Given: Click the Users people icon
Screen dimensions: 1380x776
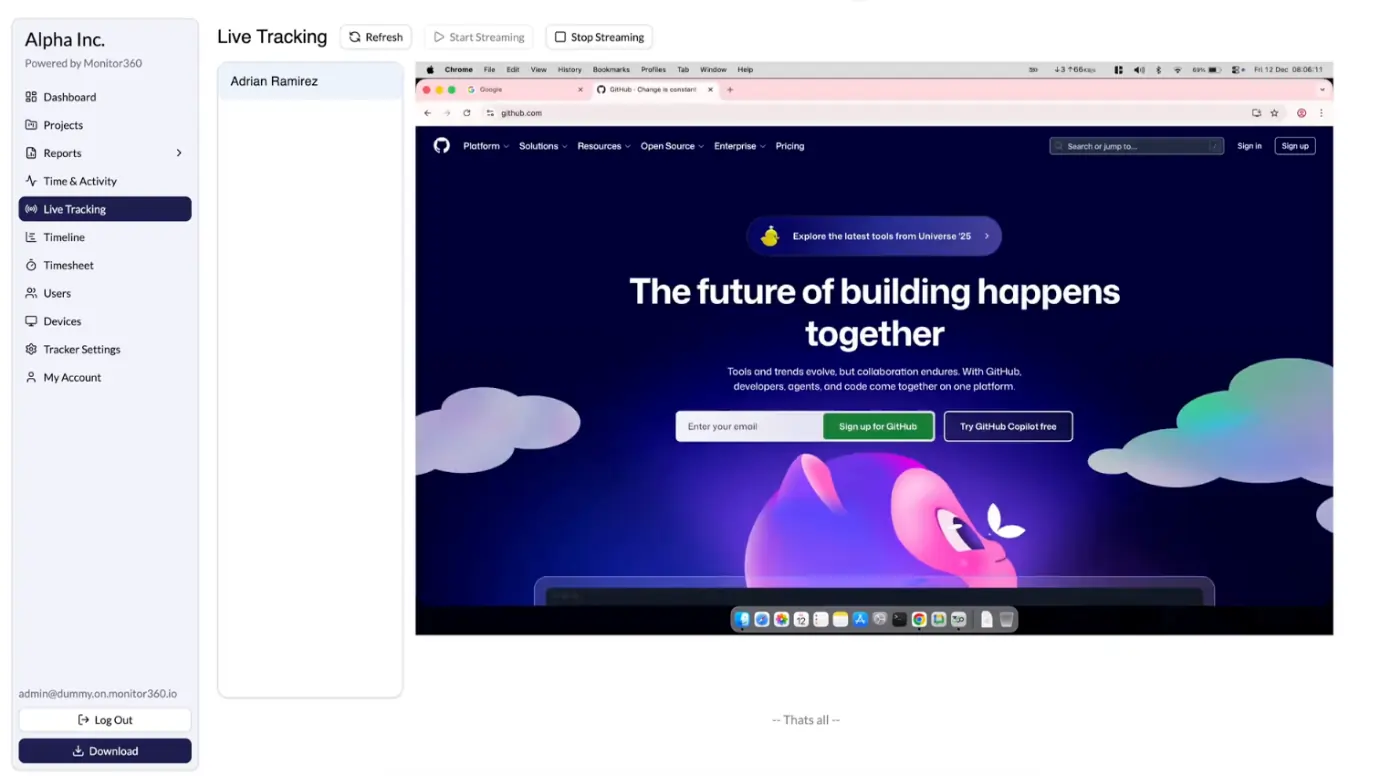Looking at the screenshot, I should point(31,293).
